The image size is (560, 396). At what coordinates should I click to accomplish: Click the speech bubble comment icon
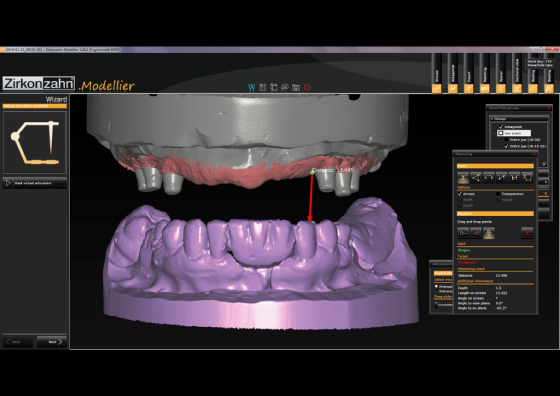point(285,87)
